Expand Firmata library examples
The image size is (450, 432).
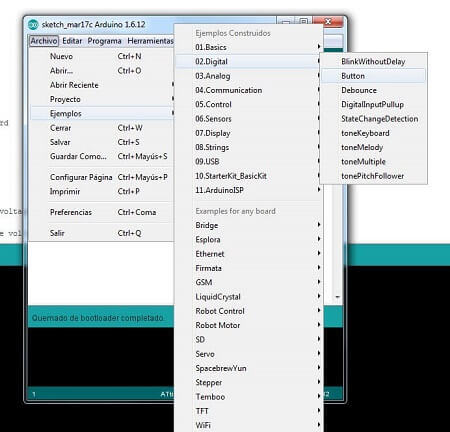click(249, 268)
